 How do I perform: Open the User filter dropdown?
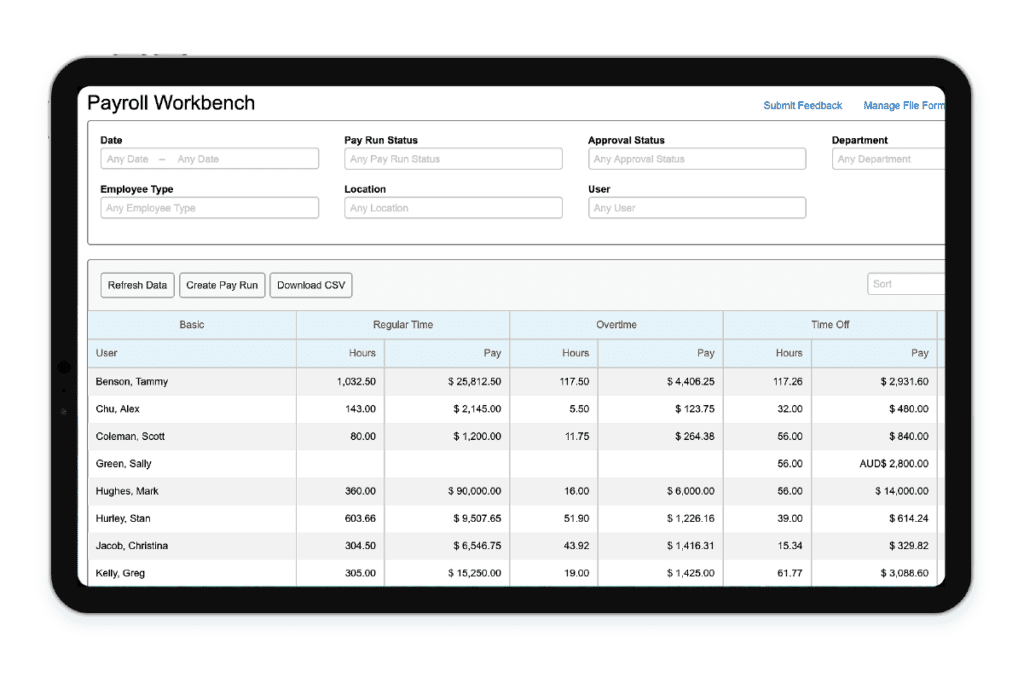coord(696,207)
